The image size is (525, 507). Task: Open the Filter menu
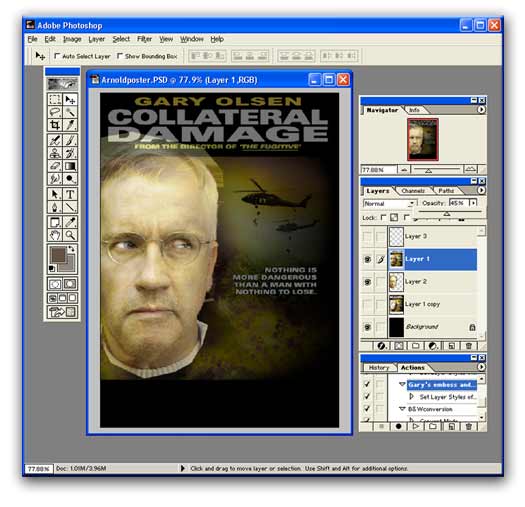click(144, 39)
